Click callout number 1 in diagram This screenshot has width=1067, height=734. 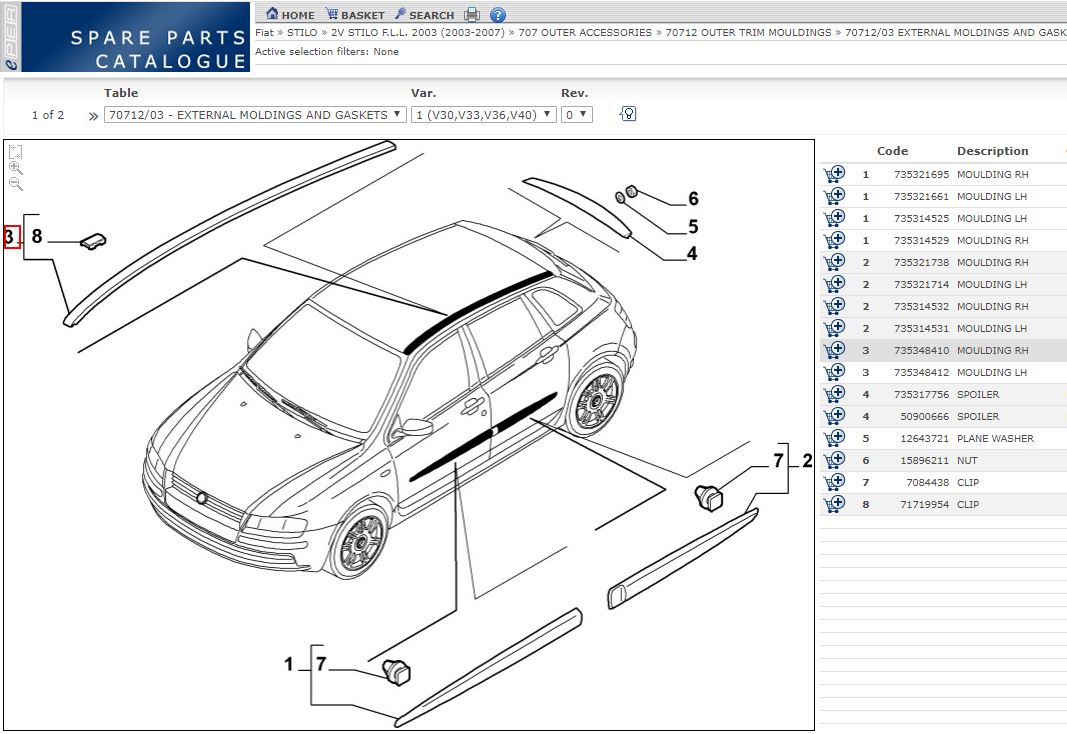(289, 664)
